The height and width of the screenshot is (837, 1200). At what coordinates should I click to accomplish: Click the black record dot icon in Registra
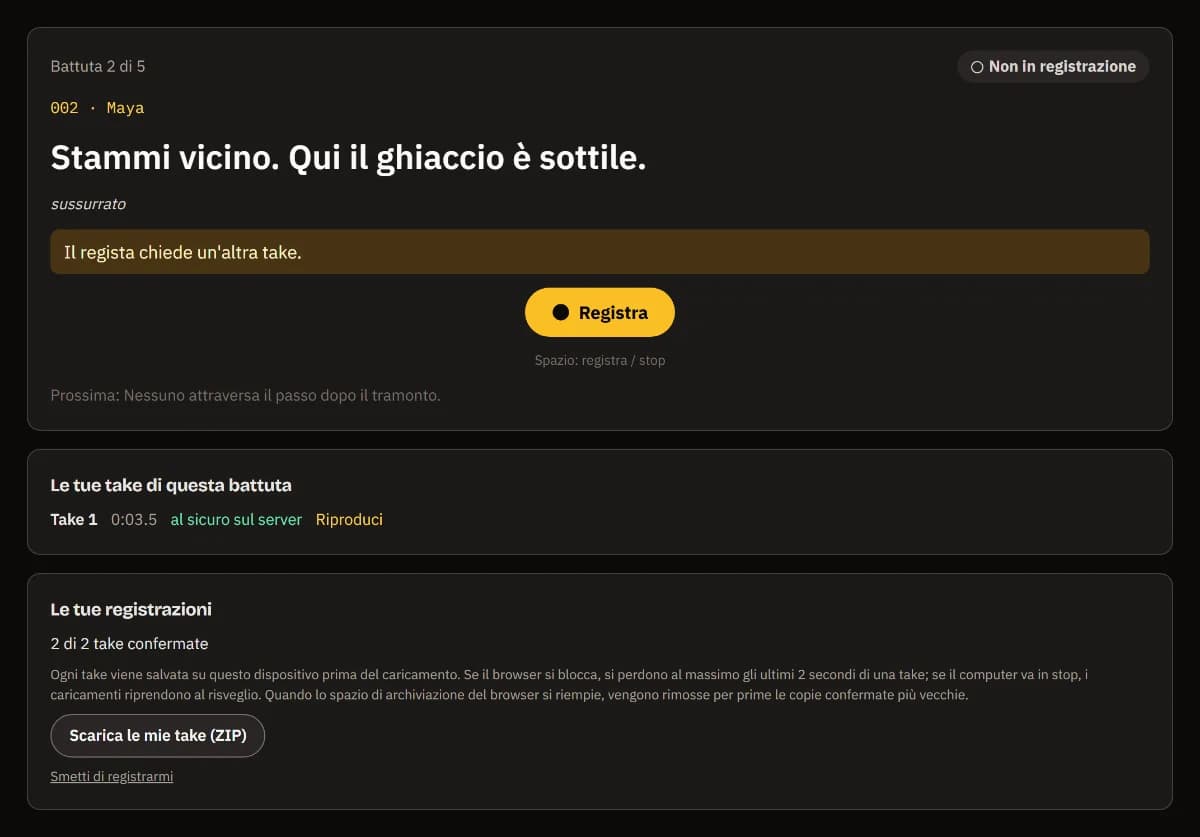click(x=561, y=312)
